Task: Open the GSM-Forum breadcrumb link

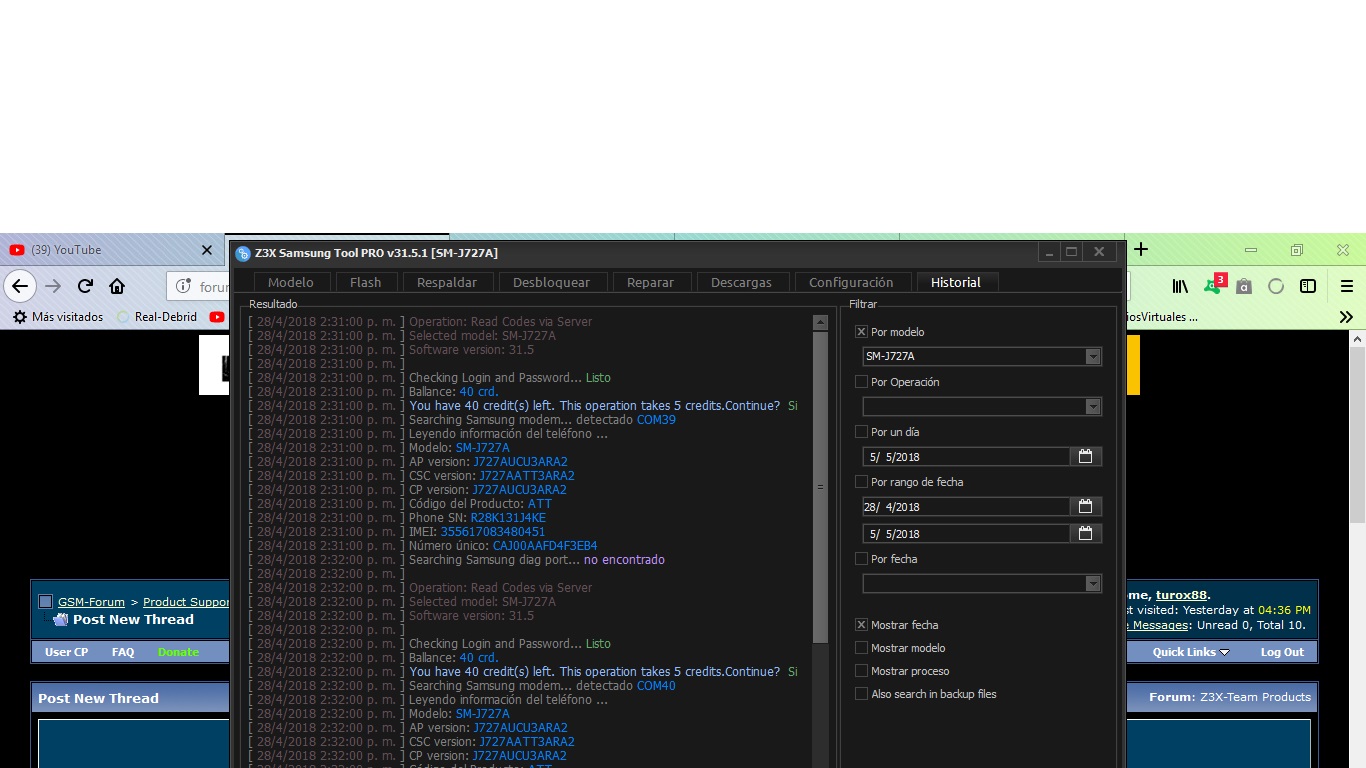Action: (x=91, y=602)
